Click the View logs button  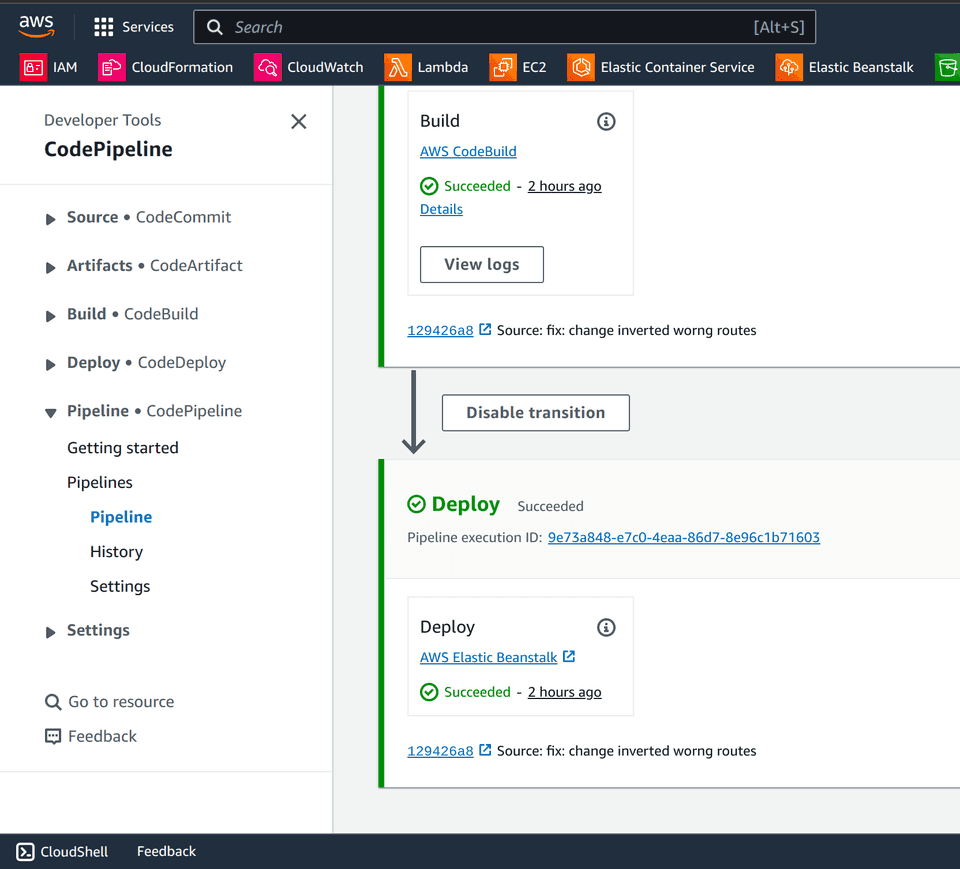point(481,264)
